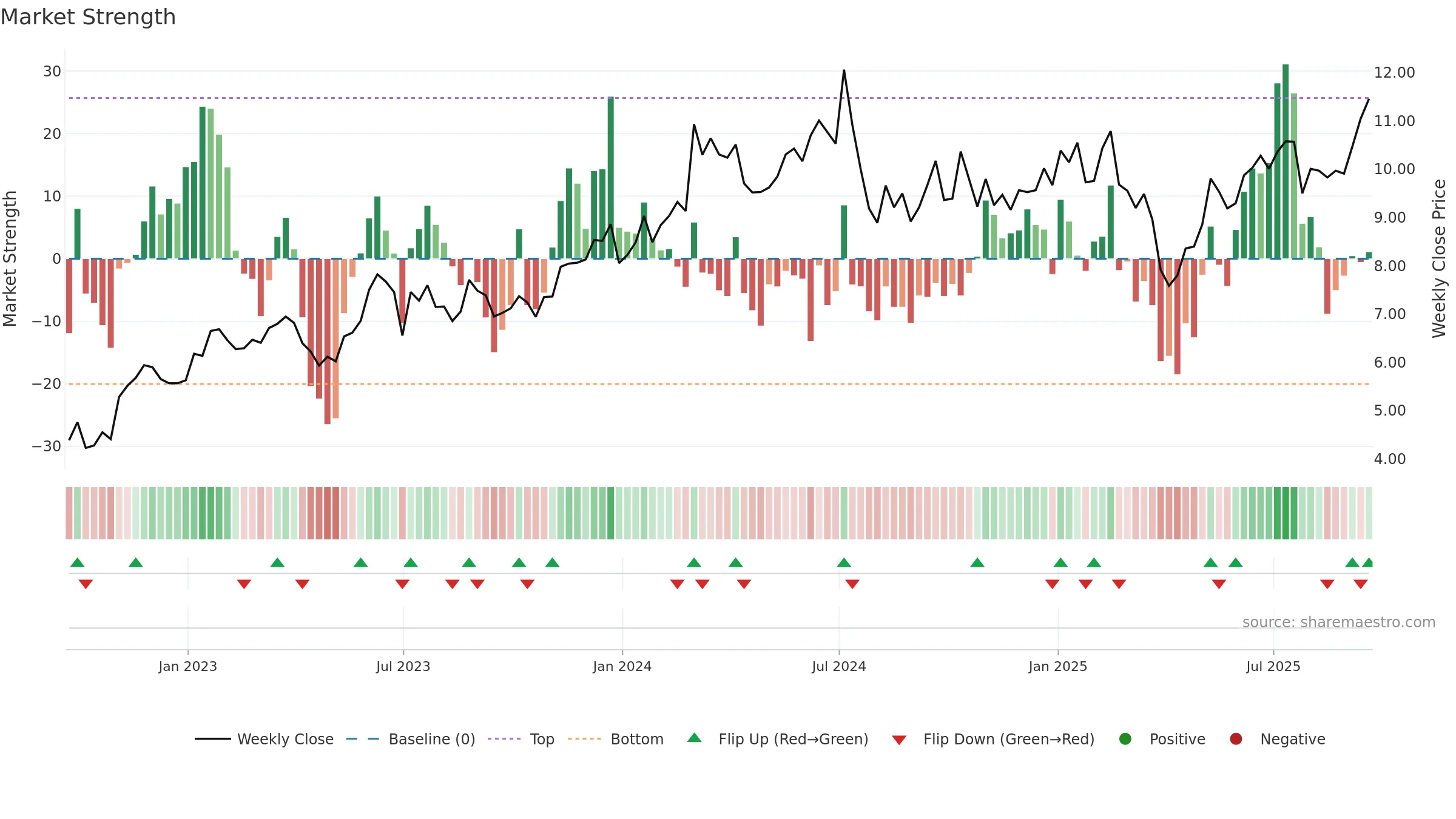Image resolution: width=1456 pixels, height=819 pixels.
Task: Click the last flip-up triangle at the right edge
Action: (1368, 562)
